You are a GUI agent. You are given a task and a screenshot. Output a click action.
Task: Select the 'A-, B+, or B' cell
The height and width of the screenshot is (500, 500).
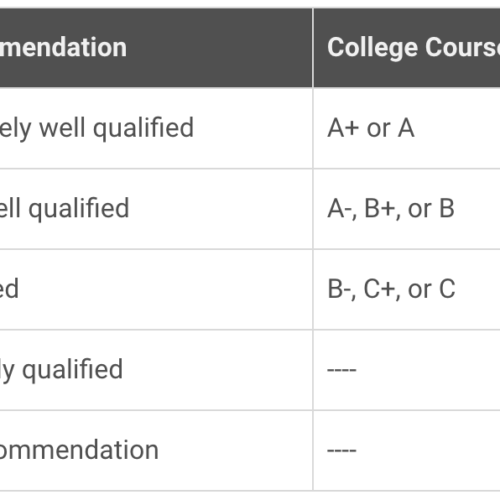pyautogui.click(x=407, y=209)
